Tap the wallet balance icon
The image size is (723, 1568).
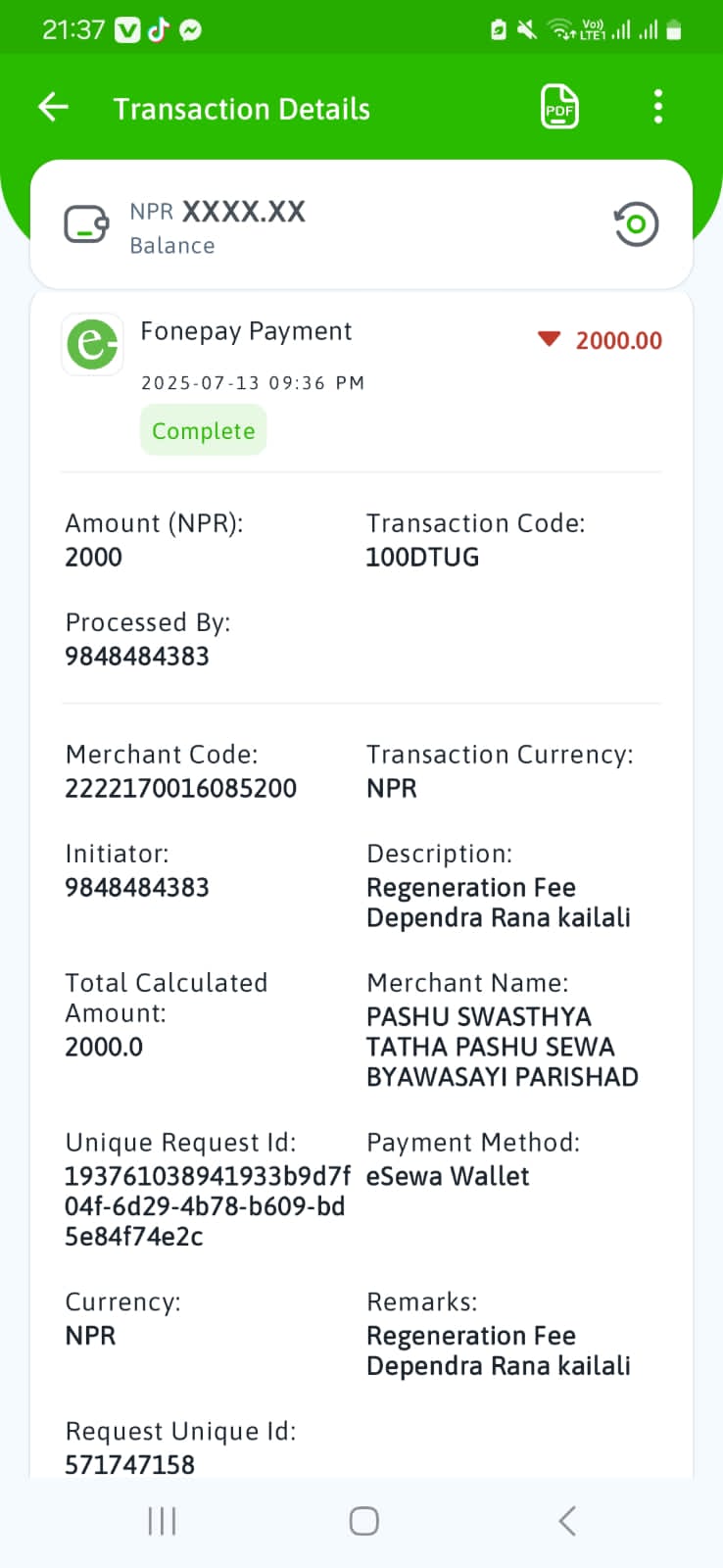[x=86, y=224]
